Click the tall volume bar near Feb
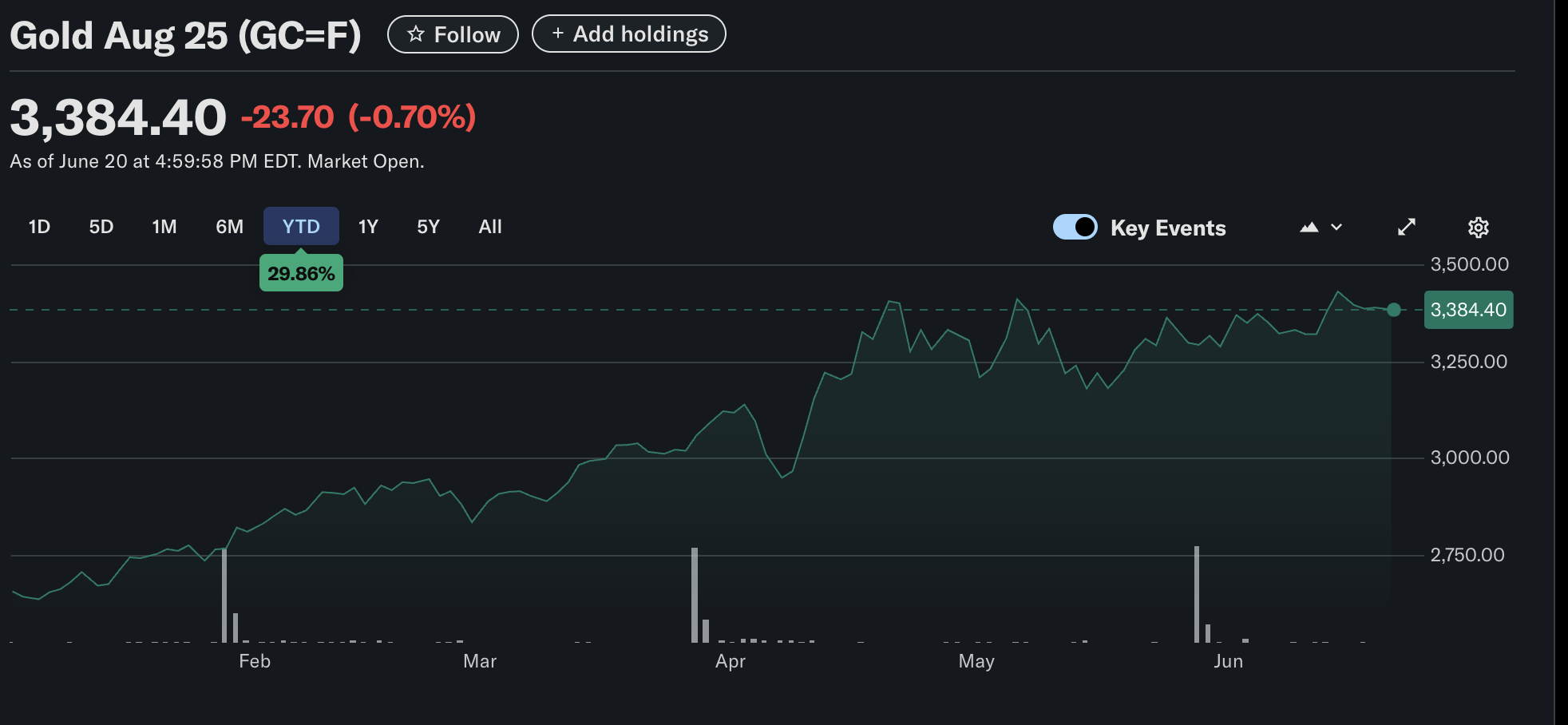The width and height of the screenshot is (1568, 725). (224, 595)
